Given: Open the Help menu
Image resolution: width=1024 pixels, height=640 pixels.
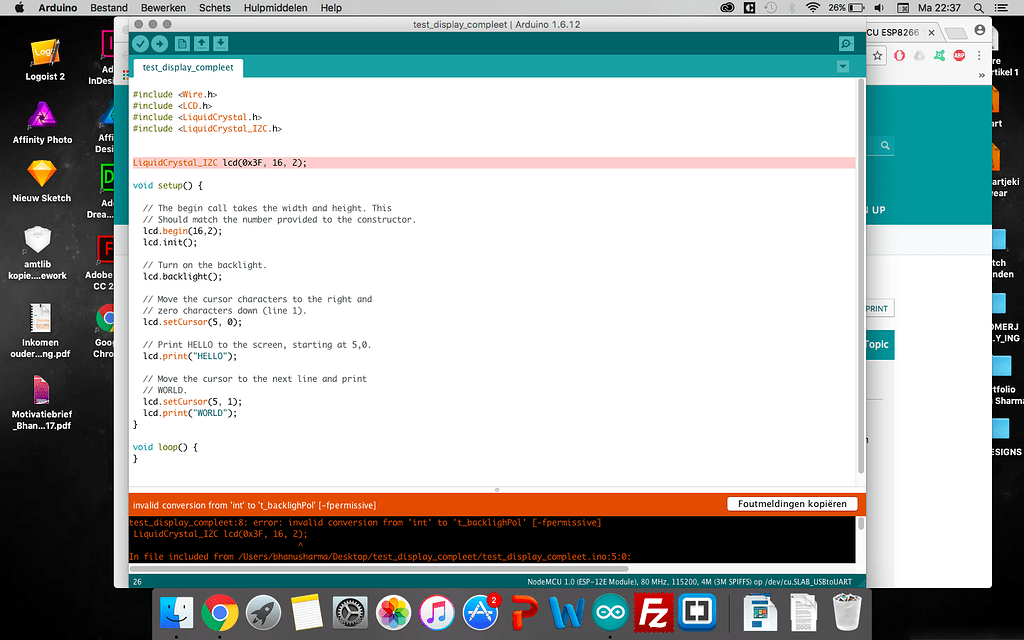Looking at the screenshot, I should (x=331, y=8).
